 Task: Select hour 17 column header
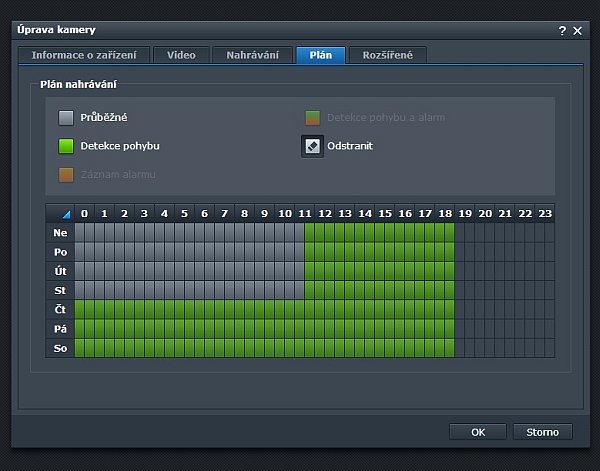coord(425,213)
